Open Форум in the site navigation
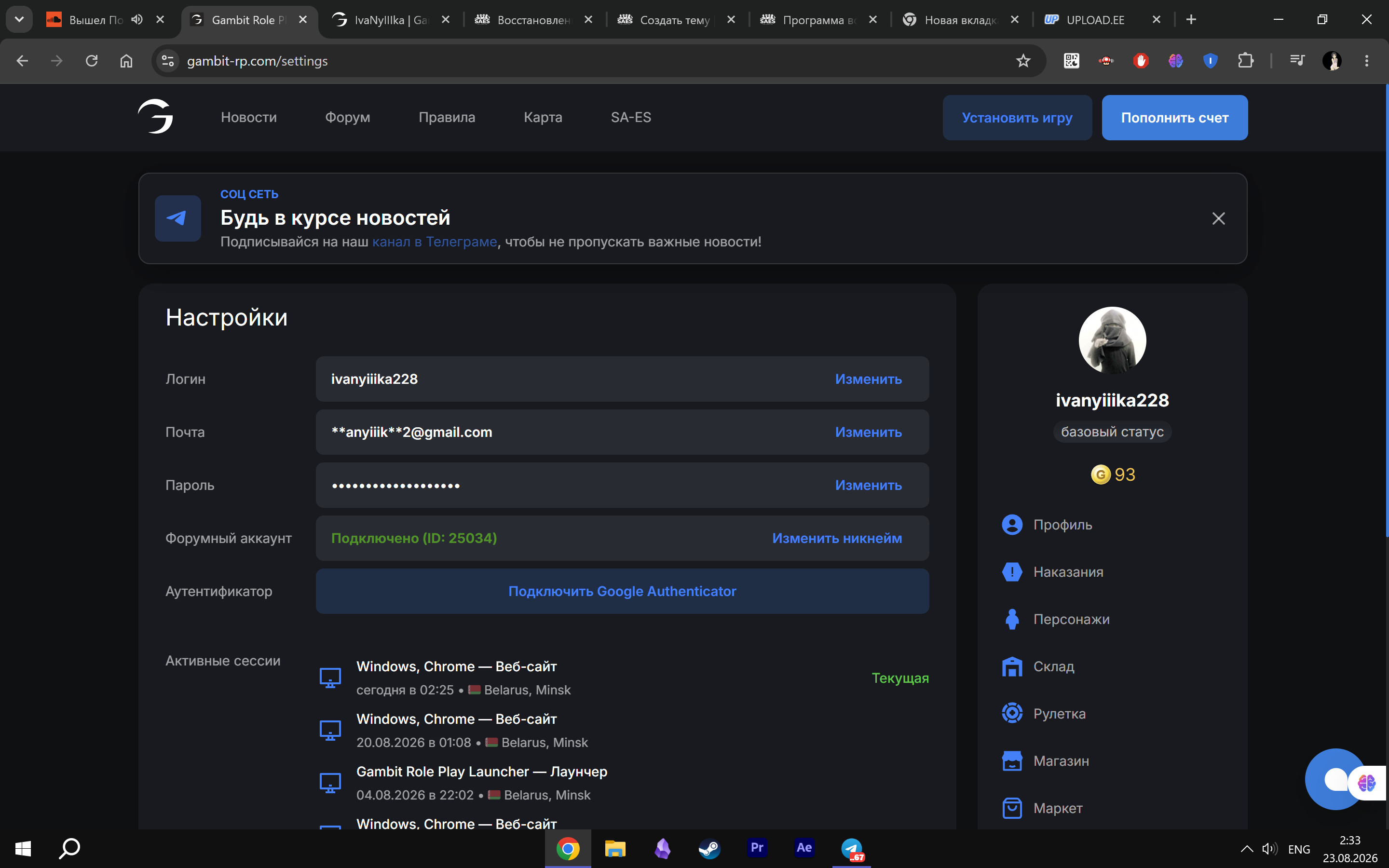This screenshot has width=1389, height=868. coord(347,117)
